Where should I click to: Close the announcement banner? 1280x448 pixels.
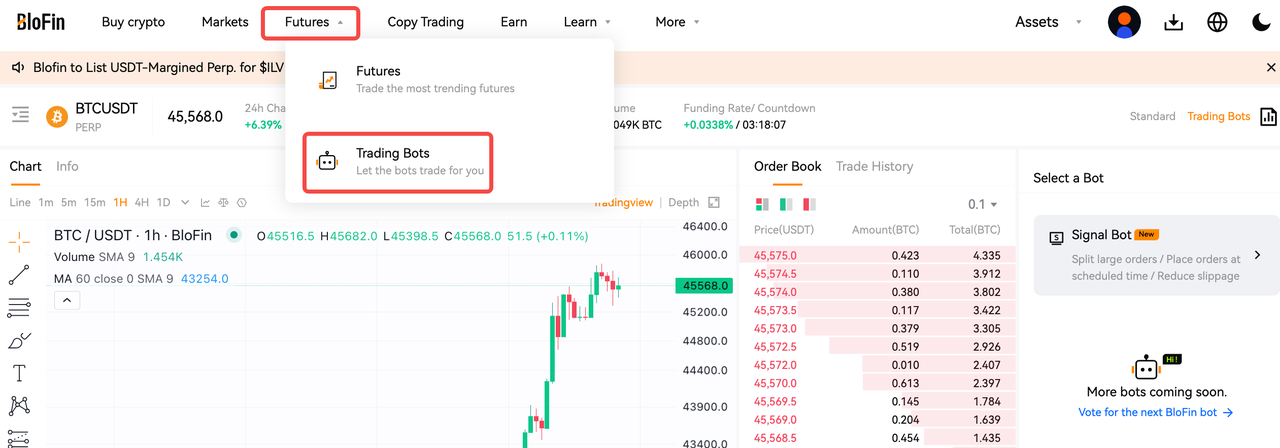(x=1270, y=68)
